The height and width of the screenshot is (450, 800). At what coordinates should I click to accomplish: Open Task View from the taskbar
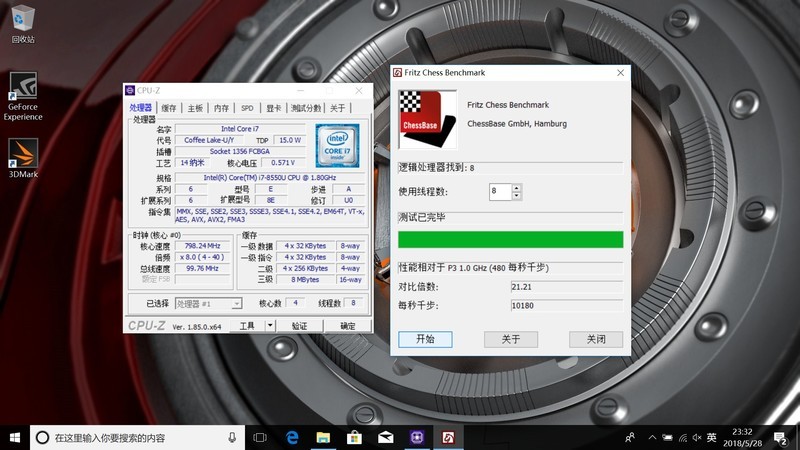click(x=260, y=437)
